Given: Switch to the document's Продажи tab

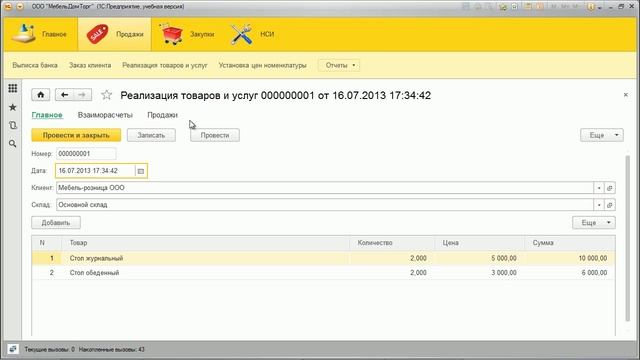Looking at the screenshot, I should (162, 115).
